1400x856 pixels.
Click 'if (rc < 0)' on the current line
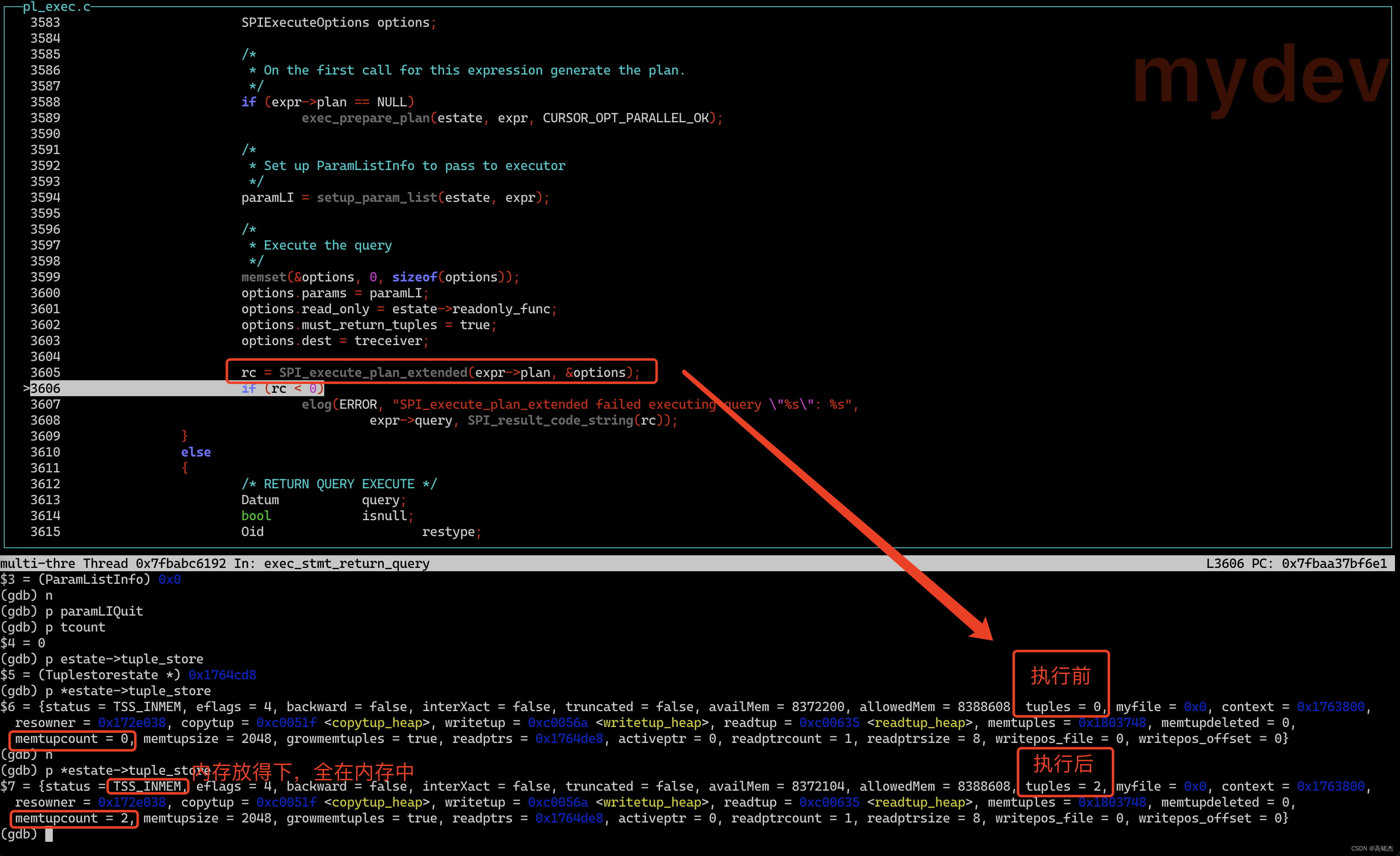pos(282,388)
